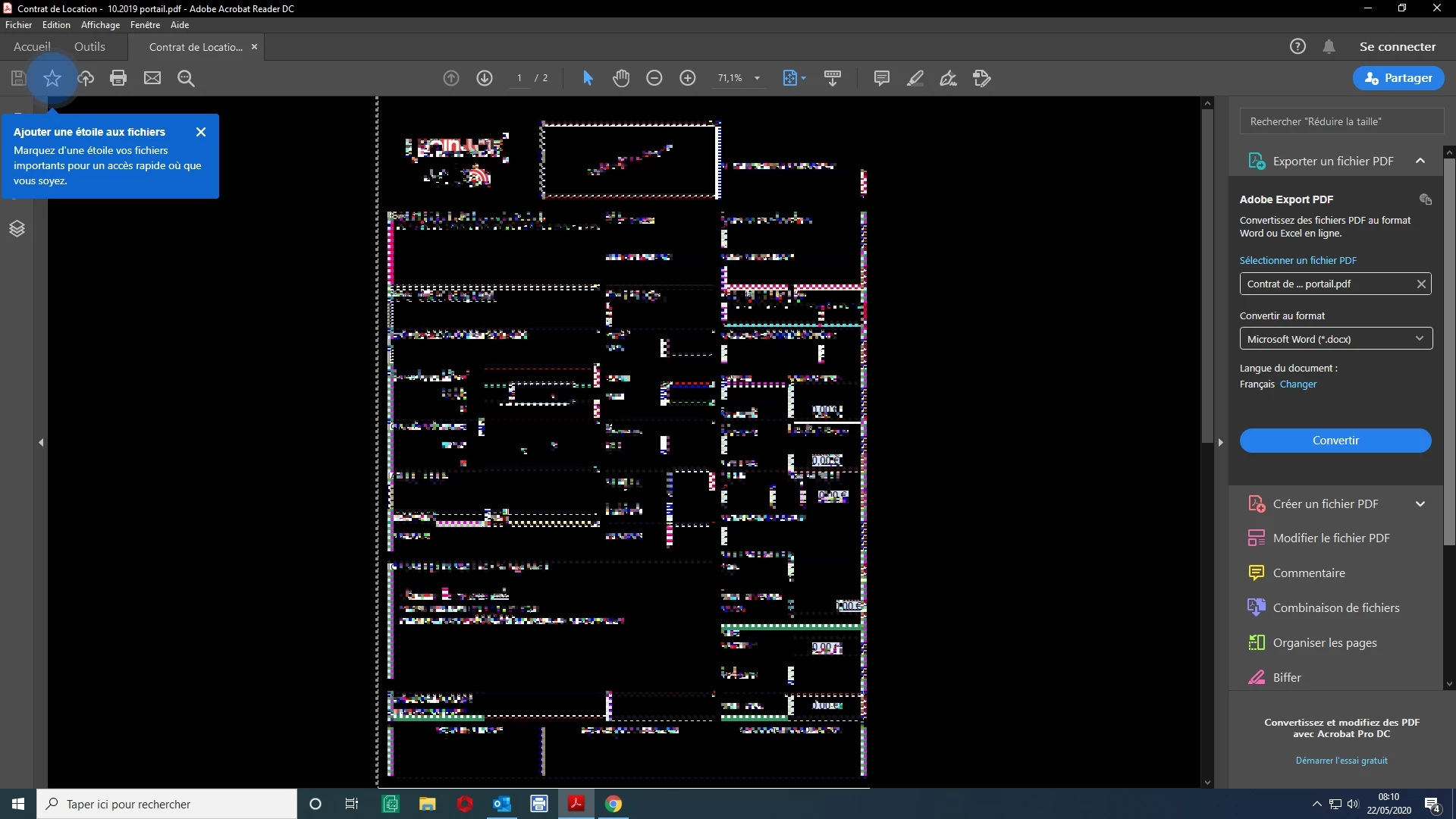Mark file with star icon

click(x=52, y=78)
